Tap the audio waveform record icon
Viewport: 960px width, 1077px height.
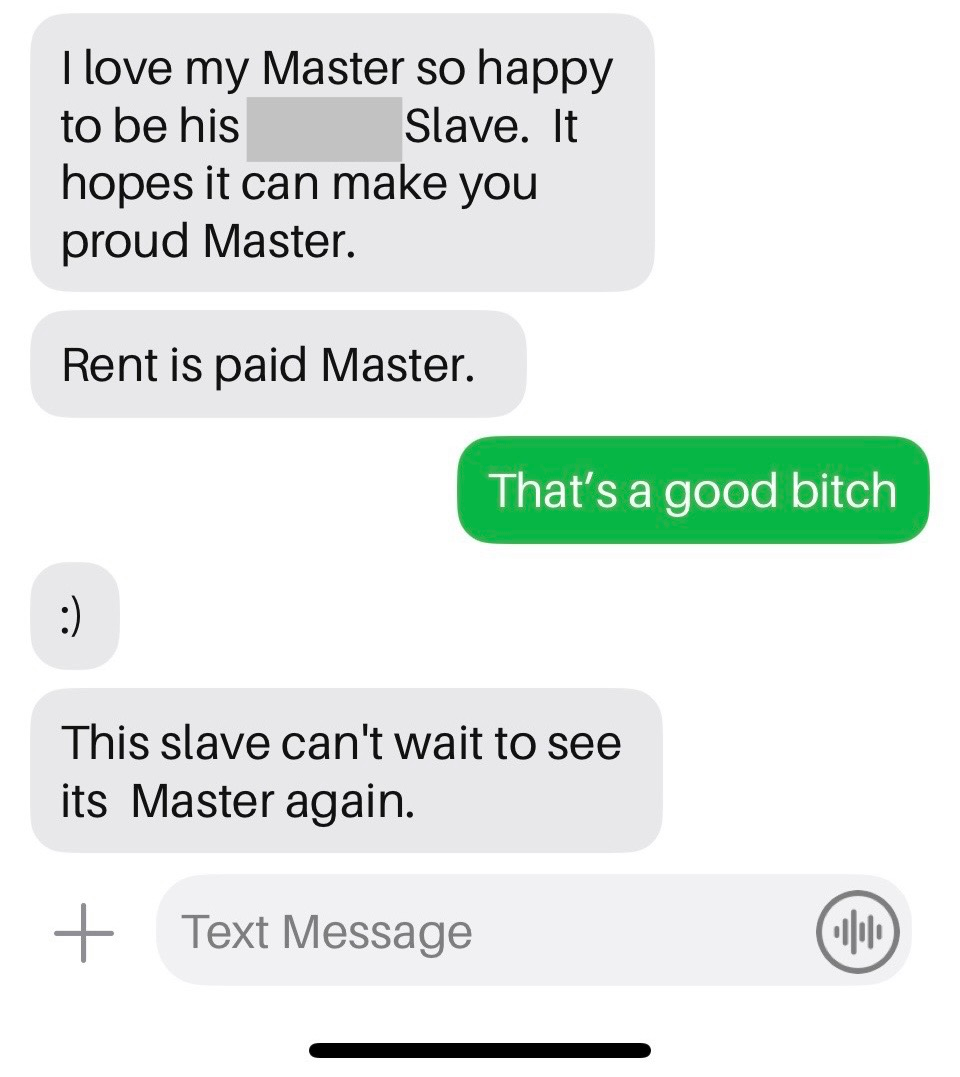point(857,932)
